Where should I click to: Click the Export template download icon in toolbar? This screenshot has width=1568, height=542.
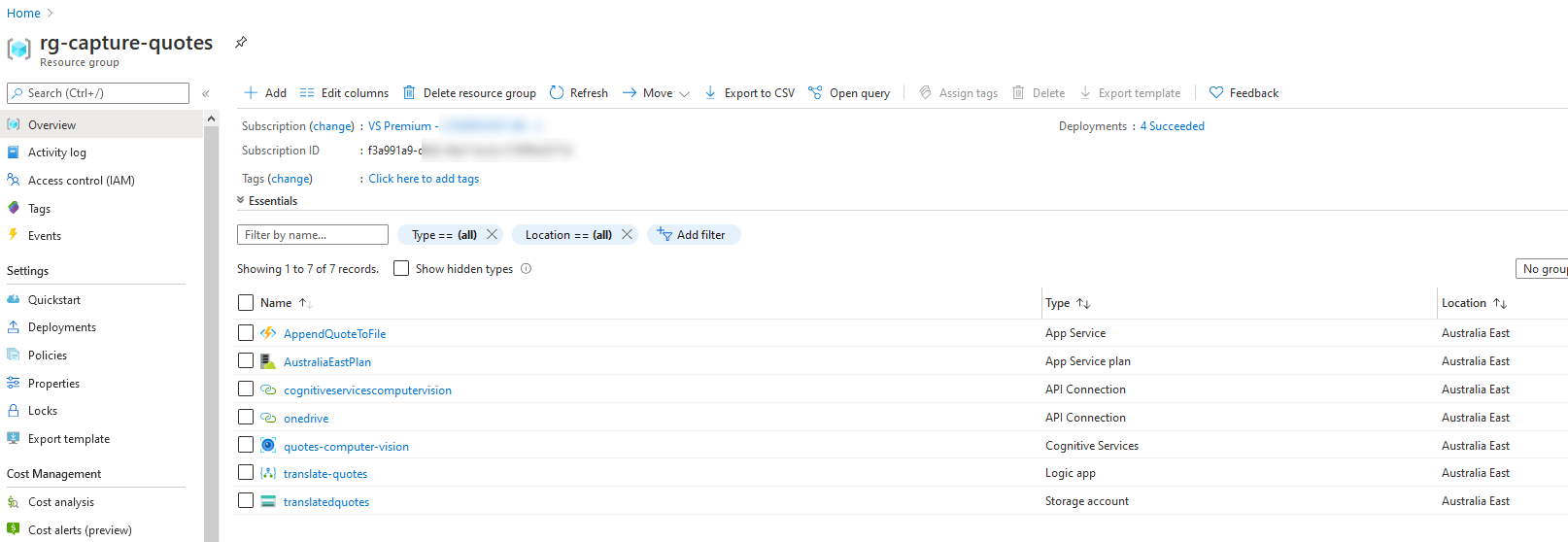coord(1085,92)
